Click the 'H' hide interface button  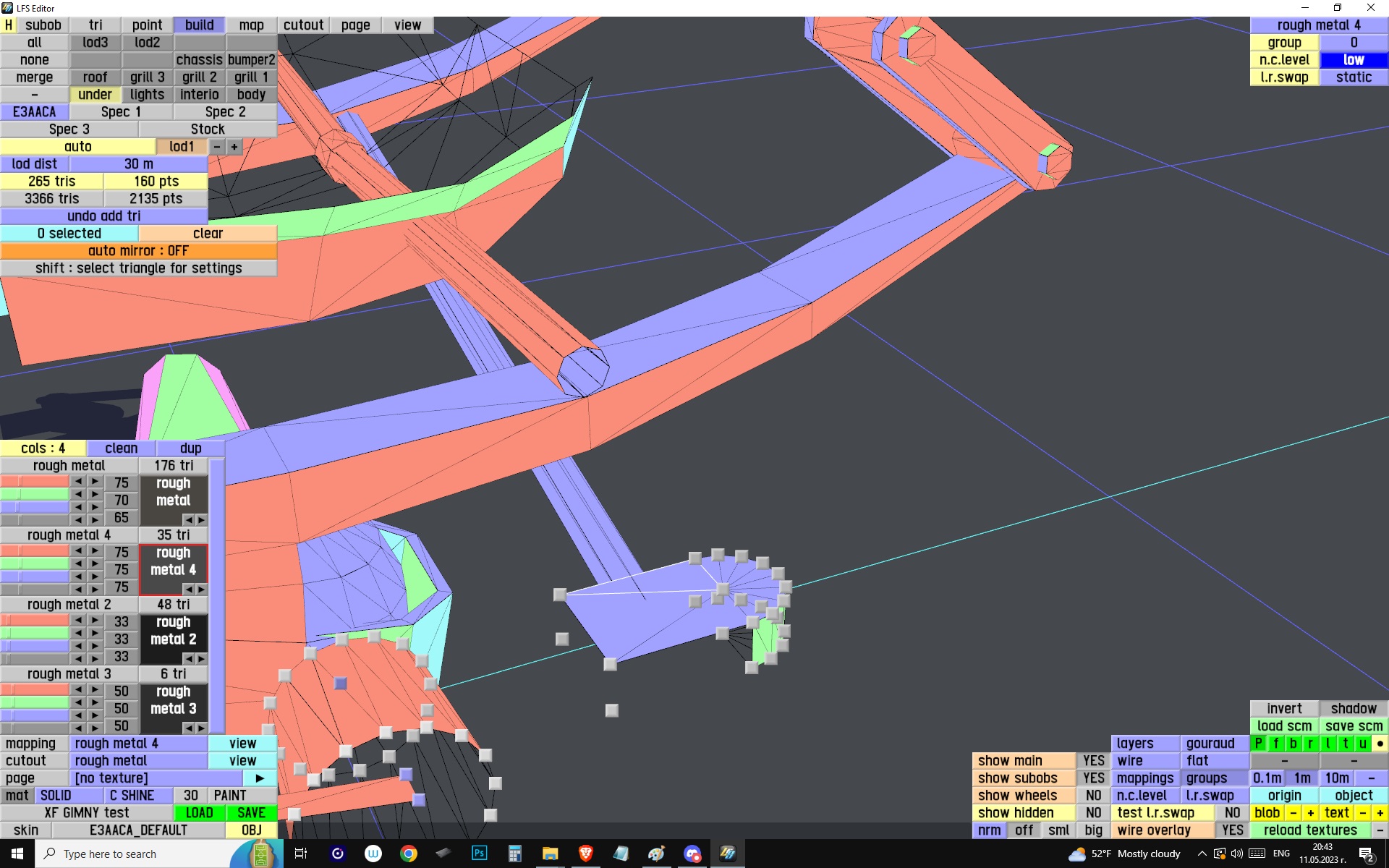[9, 25]
